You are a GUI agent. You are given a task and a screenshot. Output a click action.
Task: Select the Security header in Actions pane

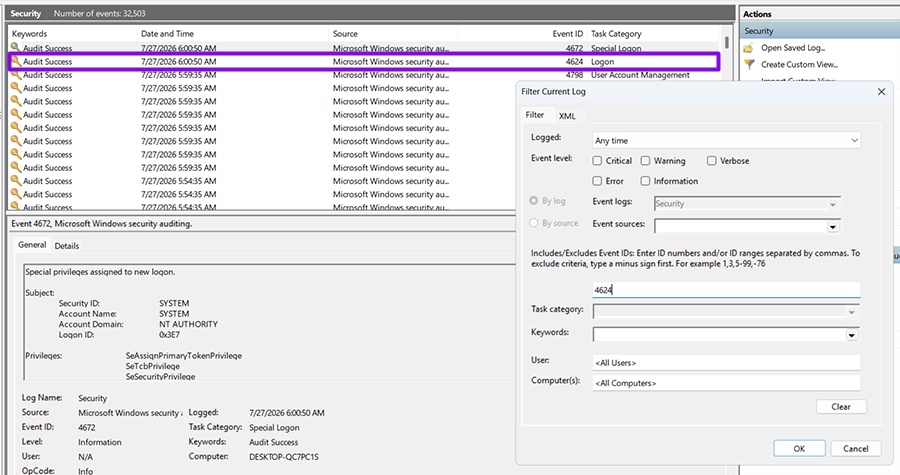point(820,31)
